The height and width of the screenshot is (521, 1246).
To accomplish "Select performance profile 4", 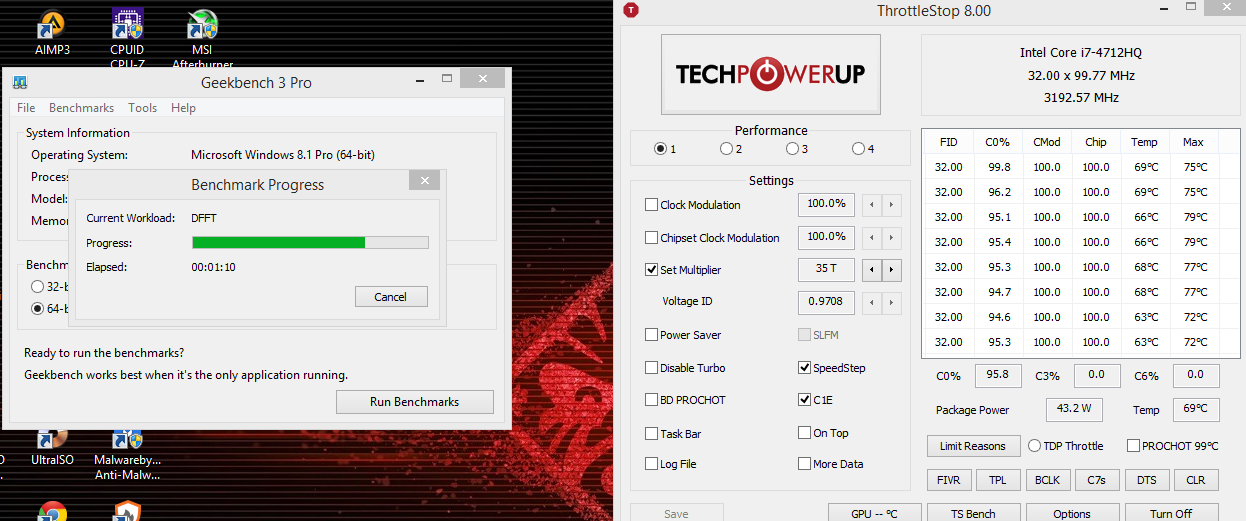I will point(858,149).
